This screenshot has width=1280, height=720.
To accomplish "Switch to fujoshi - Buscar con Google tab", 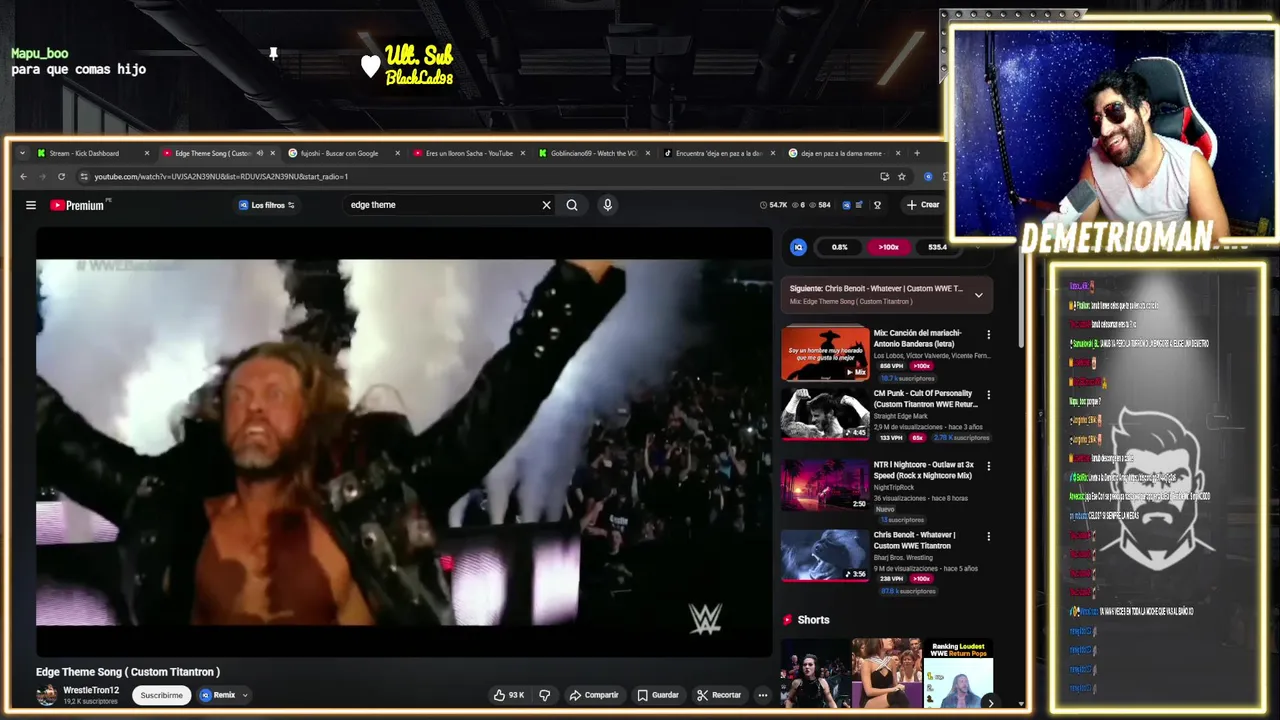I will [x=343, y=153].
